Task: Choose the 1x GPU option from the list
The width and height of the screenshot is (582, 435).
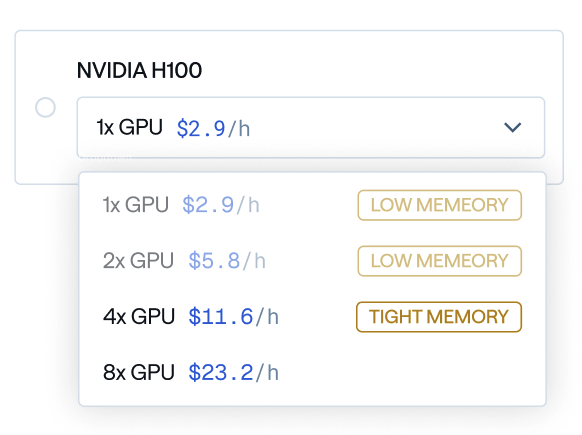Action: (312, 205)
